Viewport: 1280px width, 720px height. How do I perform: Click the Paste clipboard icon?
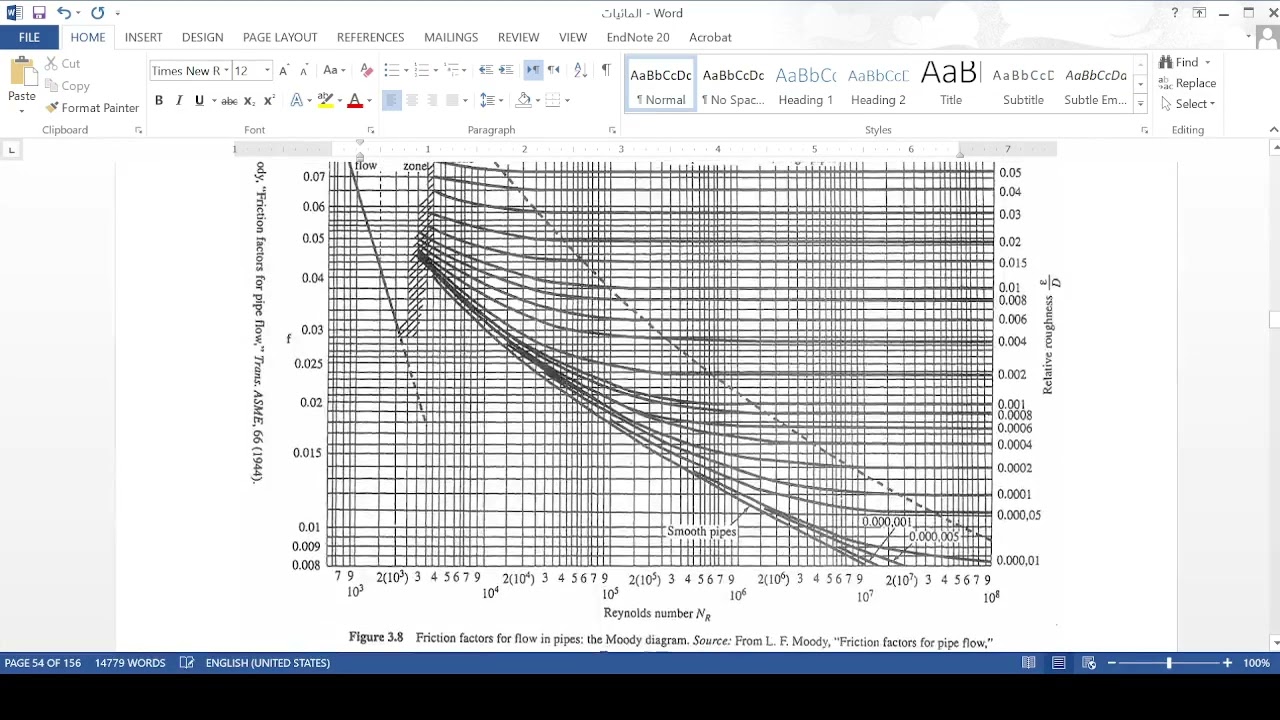[x=22, y=72]
